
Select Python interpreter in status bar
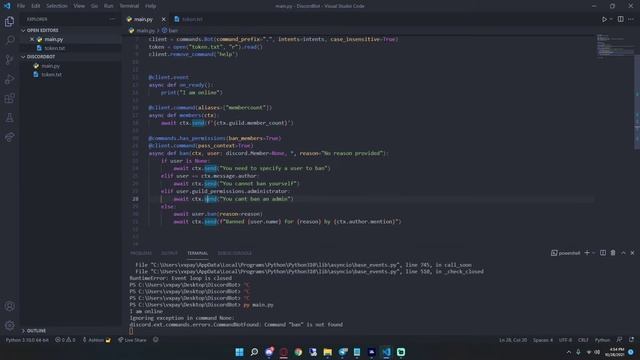[x=27, y=340]
